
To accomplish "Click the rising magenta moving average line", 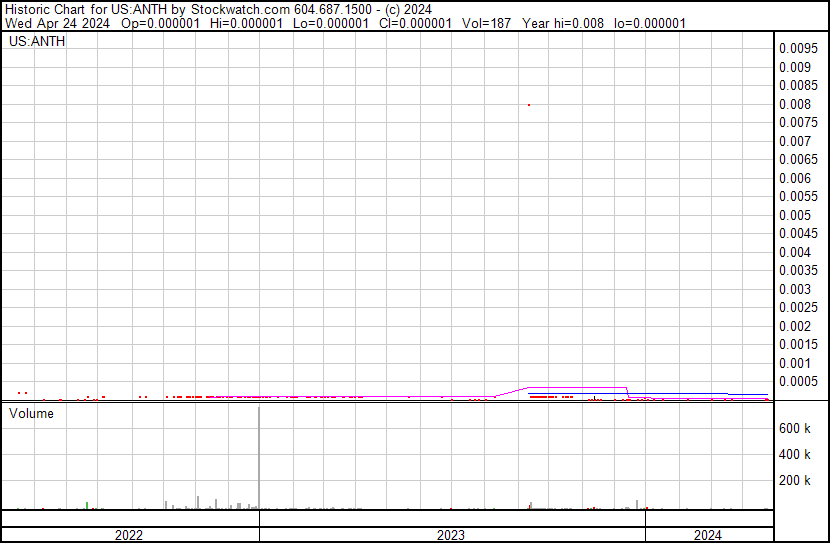I will (511, 390).
